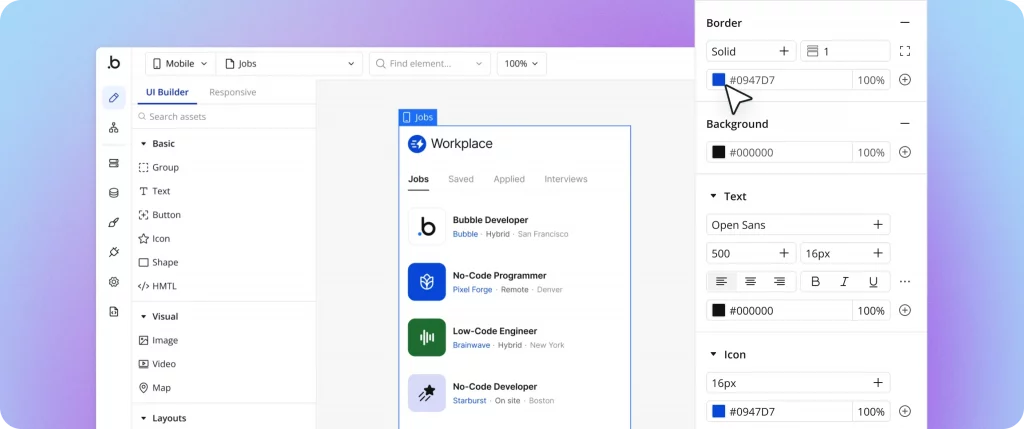The image size is (1024, 429).
Task: Click the Find element search field
Action: [x=430, y=63]
